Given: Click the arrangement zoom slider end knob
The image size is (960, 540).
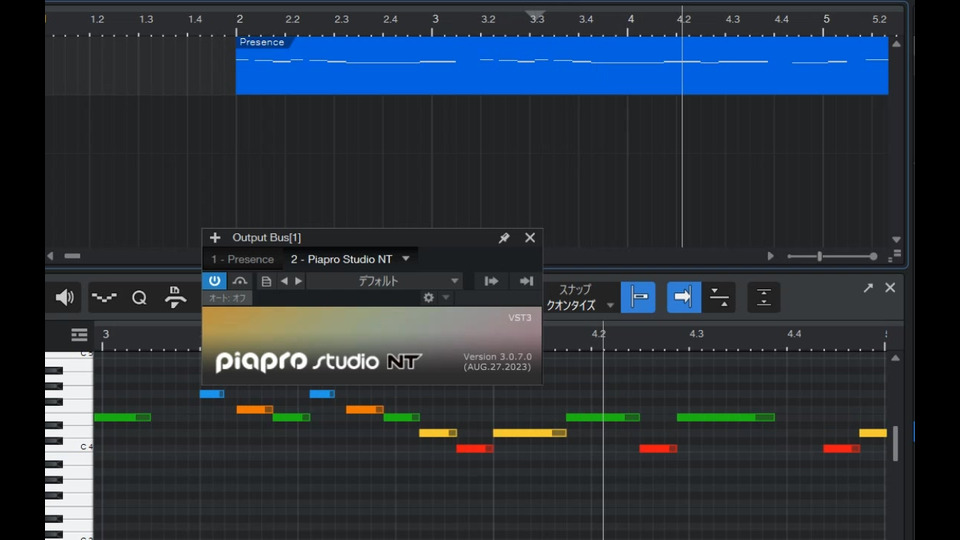Looking at the screenshot, I should pyautogui.click(x=873, y=257).
